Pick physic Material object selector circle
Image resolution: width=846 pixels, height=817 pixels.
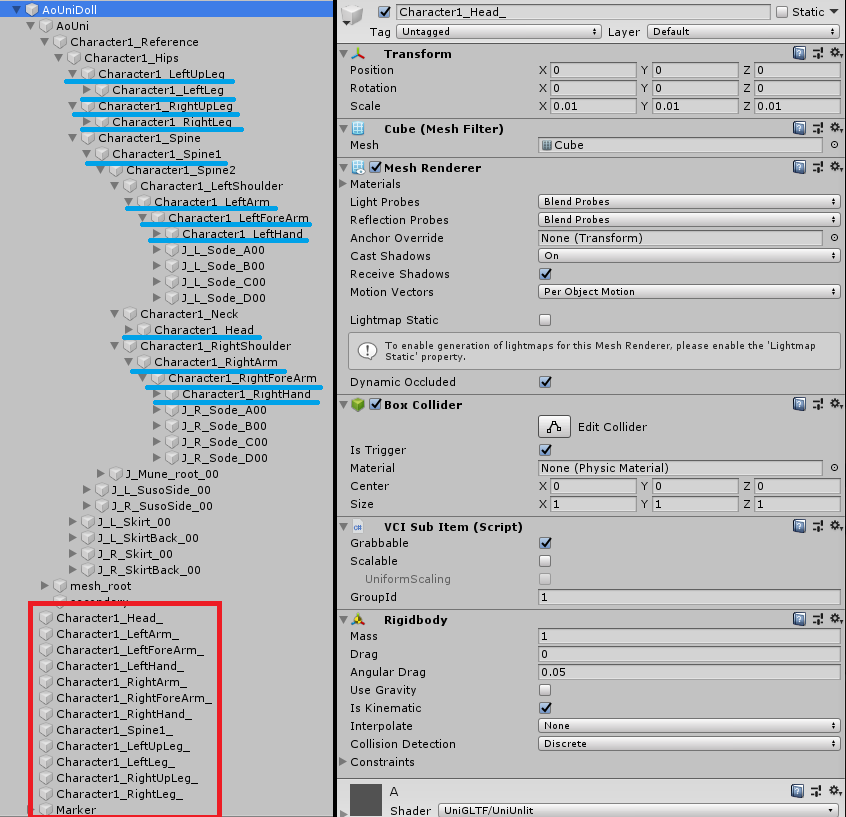834,468
